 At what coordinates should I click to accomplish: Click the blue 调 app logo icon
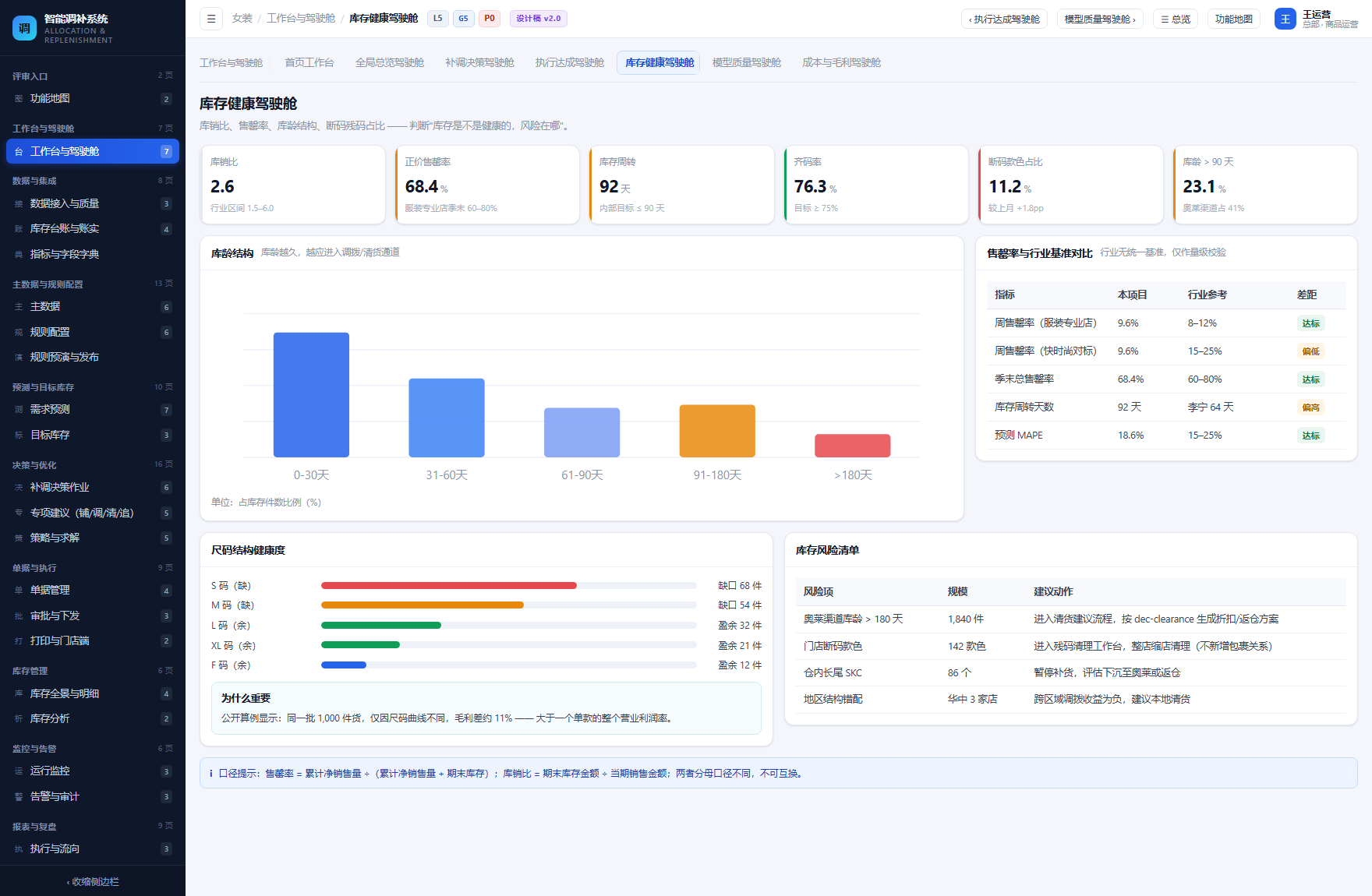24,28
